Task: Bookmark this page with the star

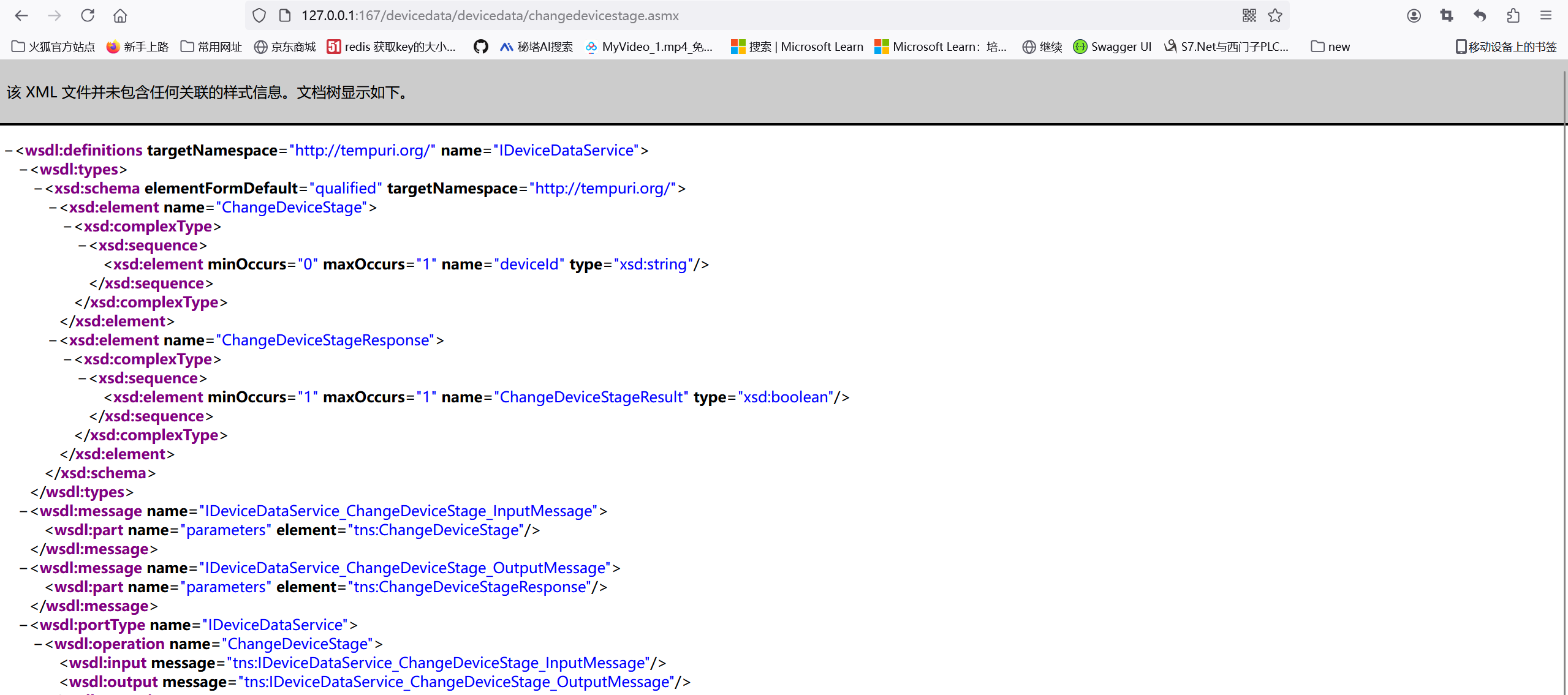Action: [x=1275, y=15]
